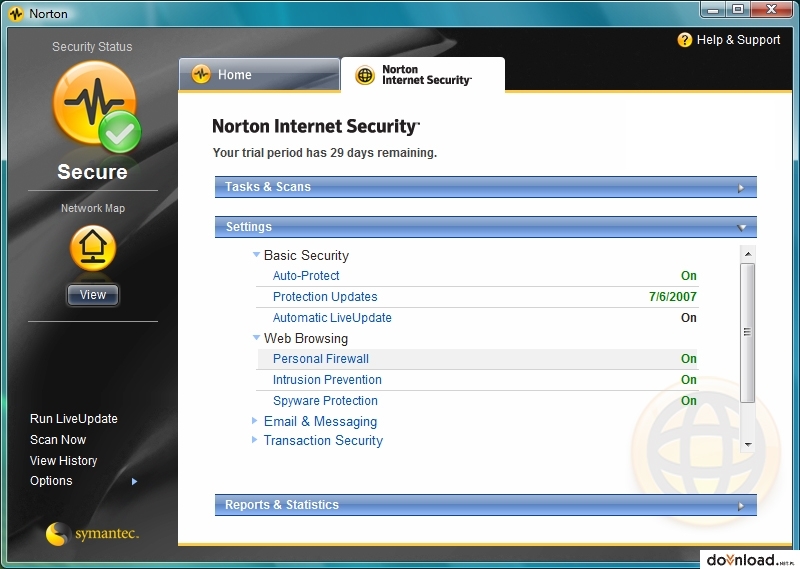Click the Web Browsing heading text
This screenshot has height=569, width=800.
click(306, 338)
